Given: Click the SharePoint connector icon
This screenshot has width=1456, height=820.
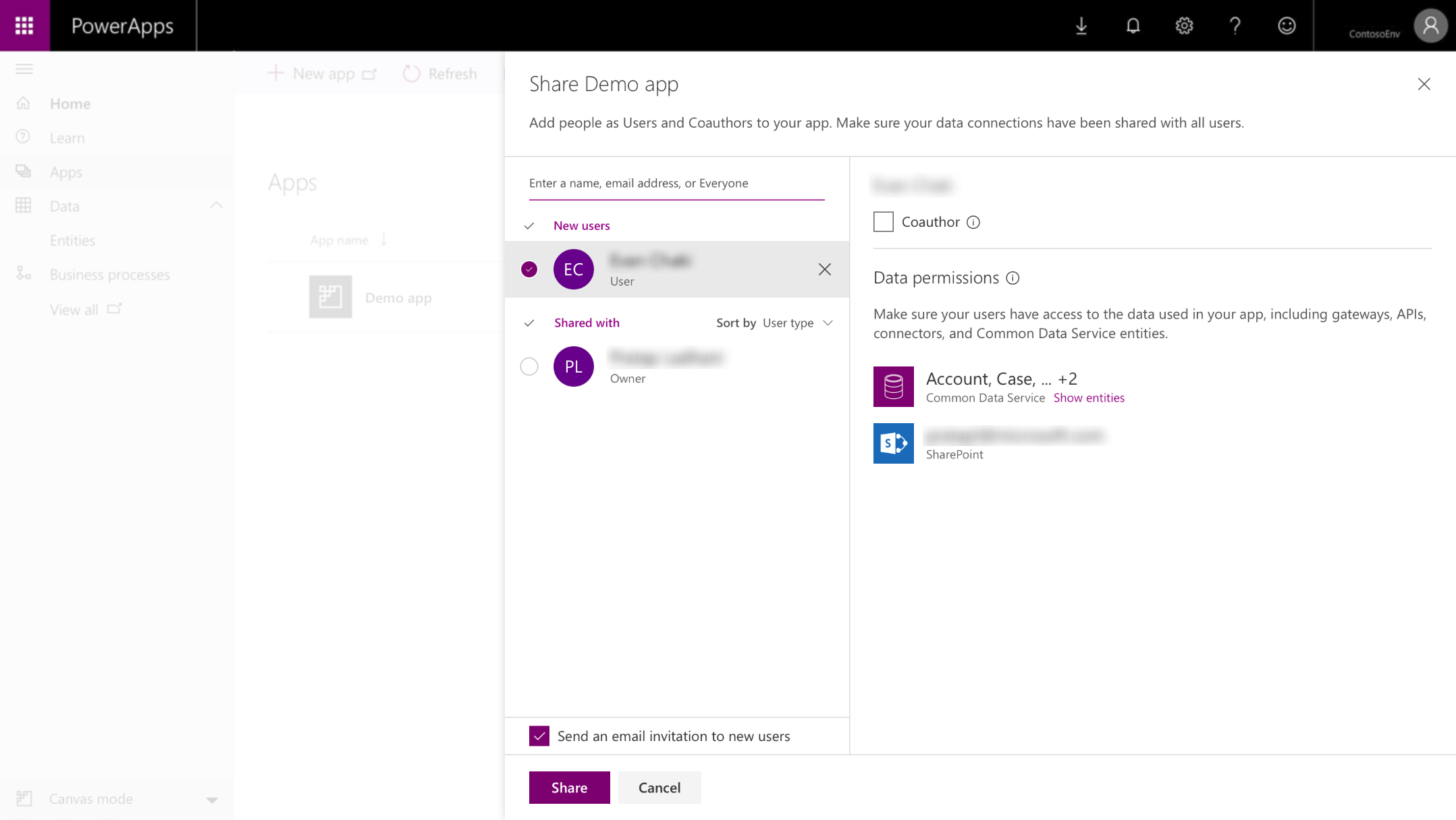Looking at the screenshot, I should coord(893,443).
